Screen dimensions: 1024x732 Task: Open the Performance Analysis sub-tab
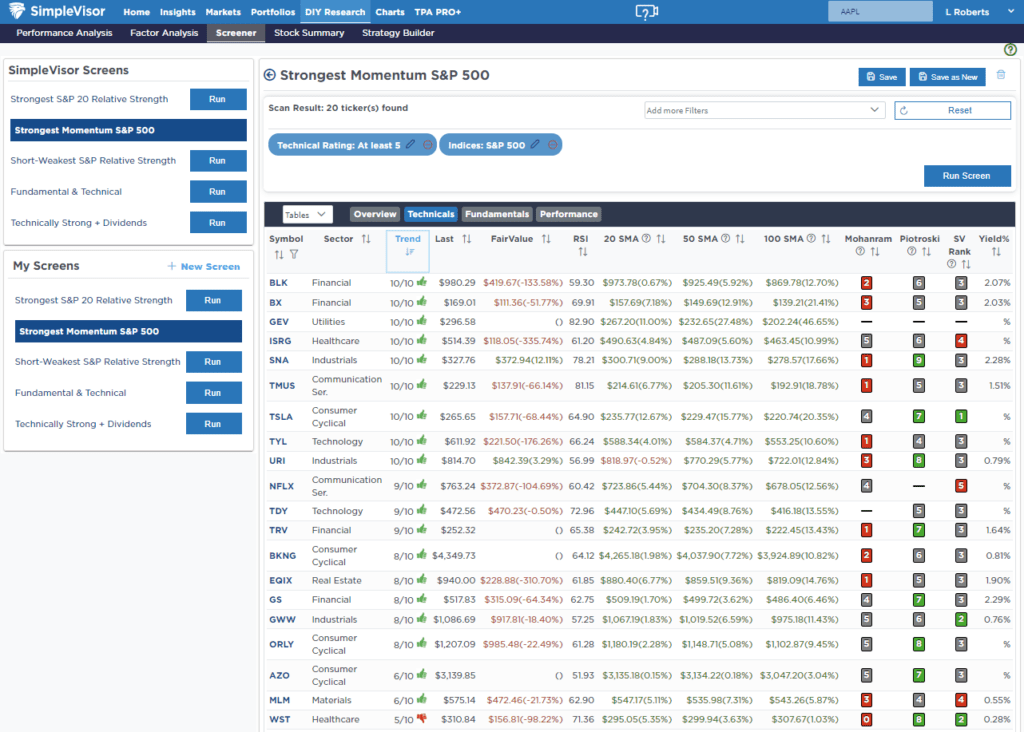point(64,33)
